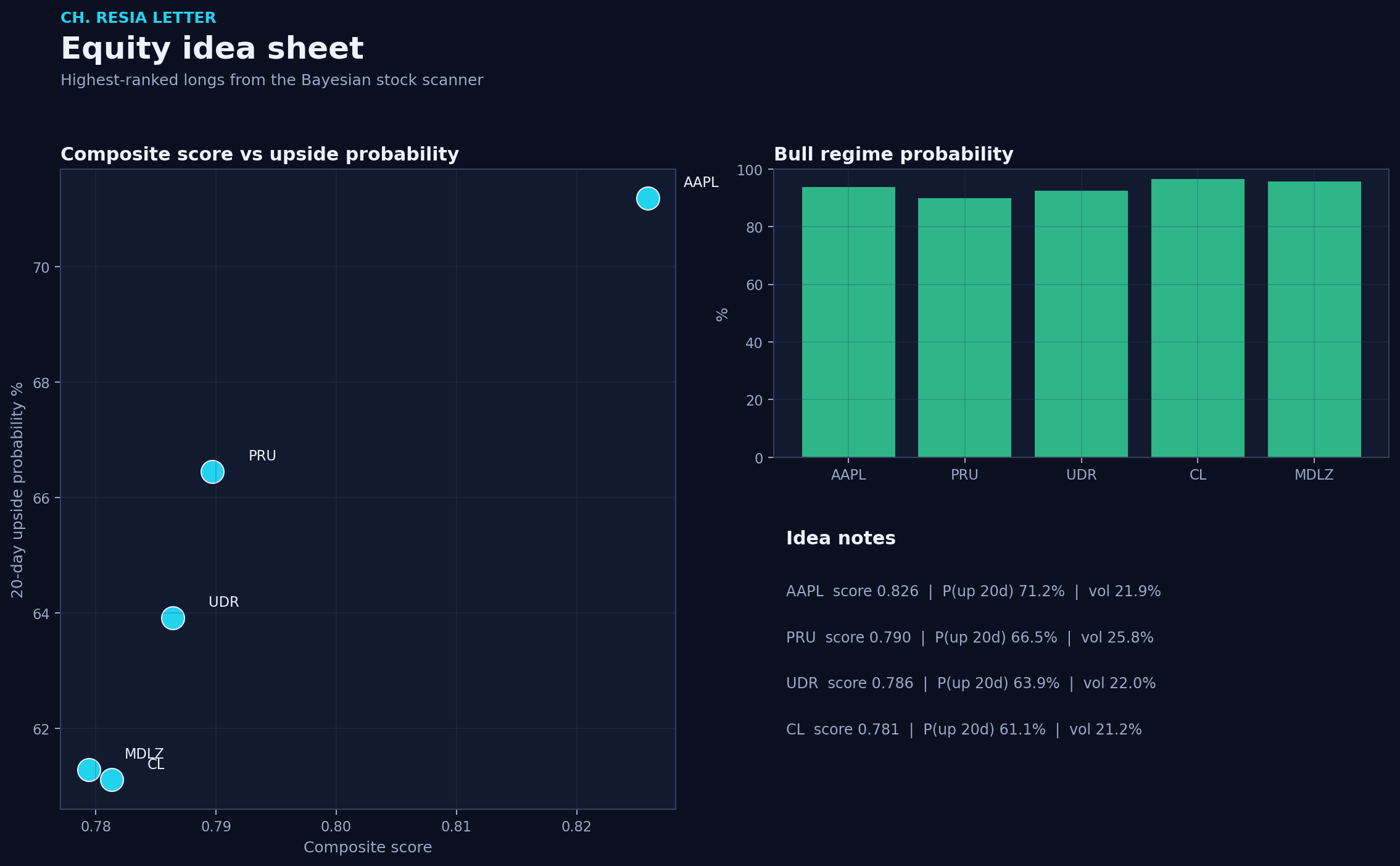Image resolution: width=1400 pixels, height=866 pixels.
Task: Click the UDR scatter point
Action: tap(173, 618)
